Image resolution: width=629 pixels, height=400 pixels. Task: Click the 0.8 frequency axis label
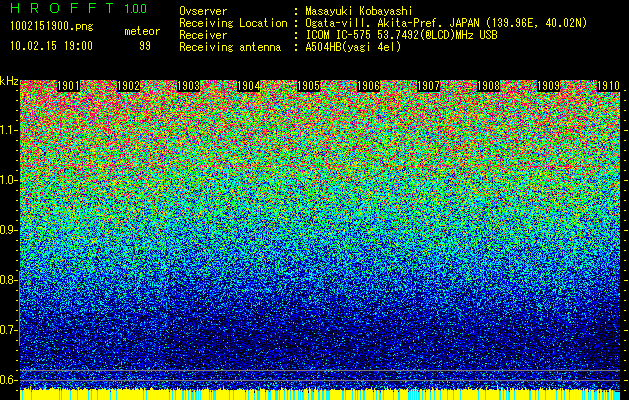[8, 280]
